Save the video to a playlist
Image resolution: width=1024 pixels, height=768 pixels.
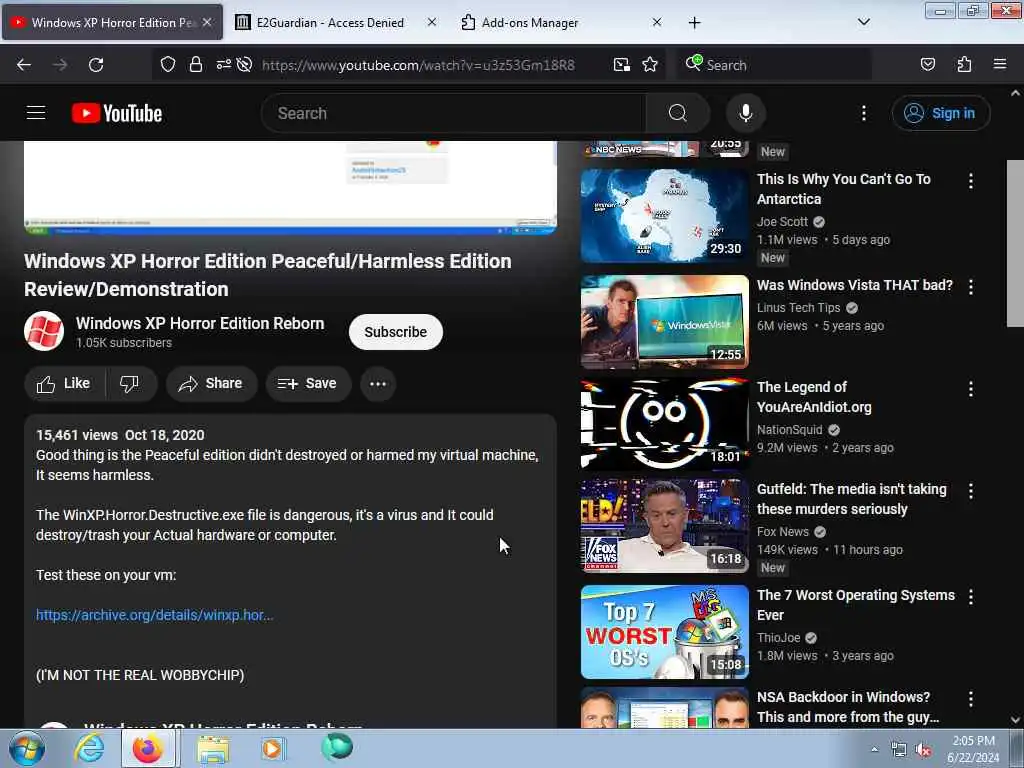coord(308,383)
